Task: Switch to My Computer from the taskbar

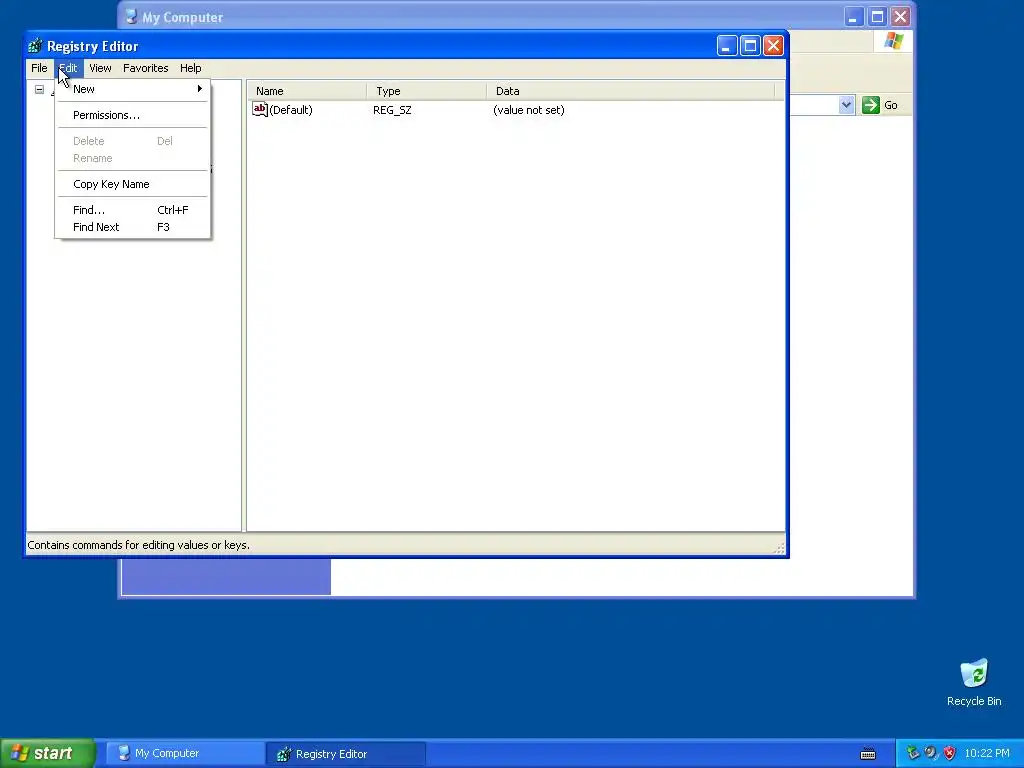Action: [184, 754]
